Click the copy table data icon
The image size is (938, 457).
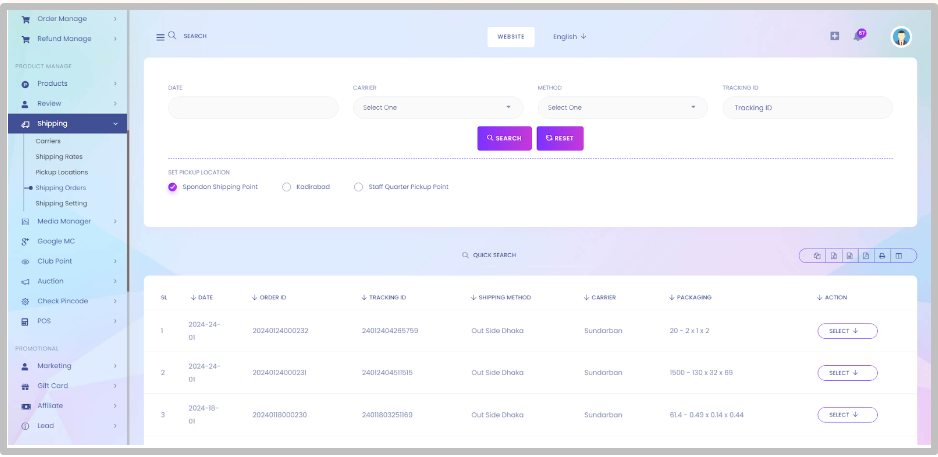817,256
